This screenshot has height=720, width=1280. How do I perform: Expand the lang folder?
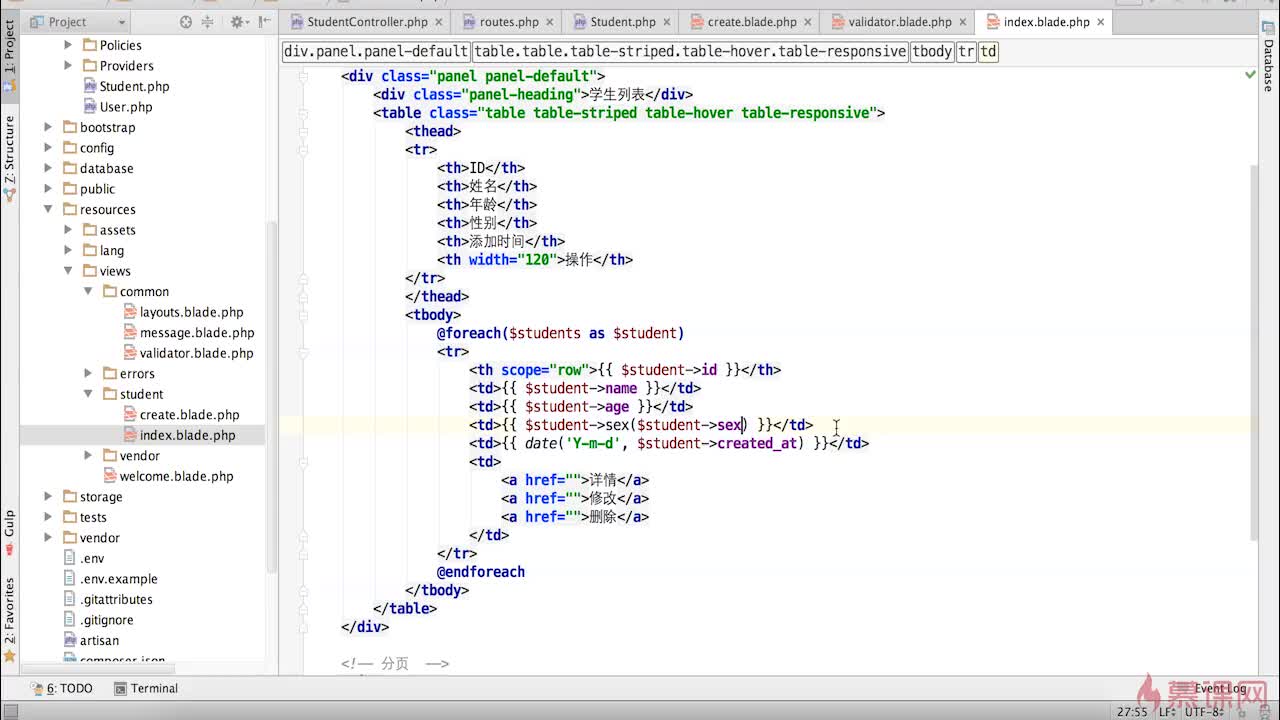(68, 250)
